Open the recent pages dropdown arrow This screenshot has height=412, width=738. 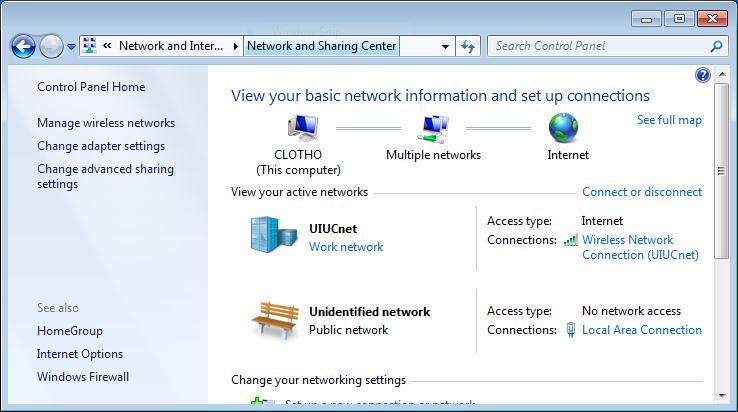point(72,47)
